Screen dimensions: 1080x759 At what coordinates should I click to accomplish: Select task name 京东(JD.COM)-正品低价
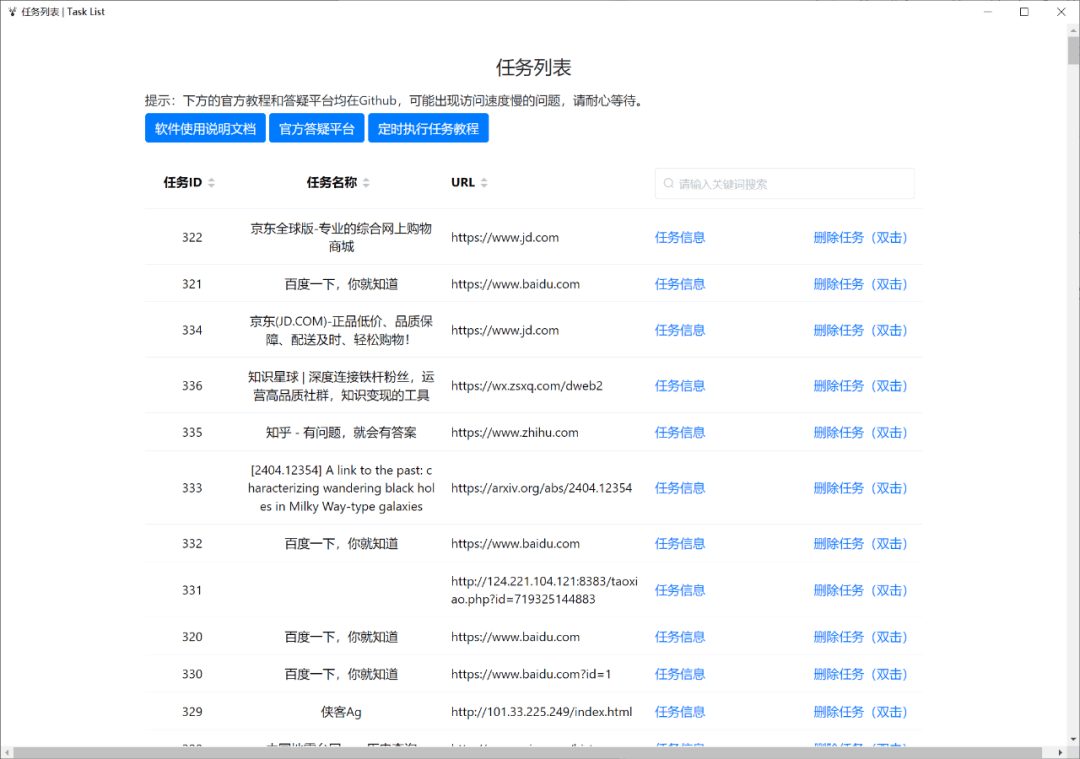pyautogui.click(x=341, y=331)
